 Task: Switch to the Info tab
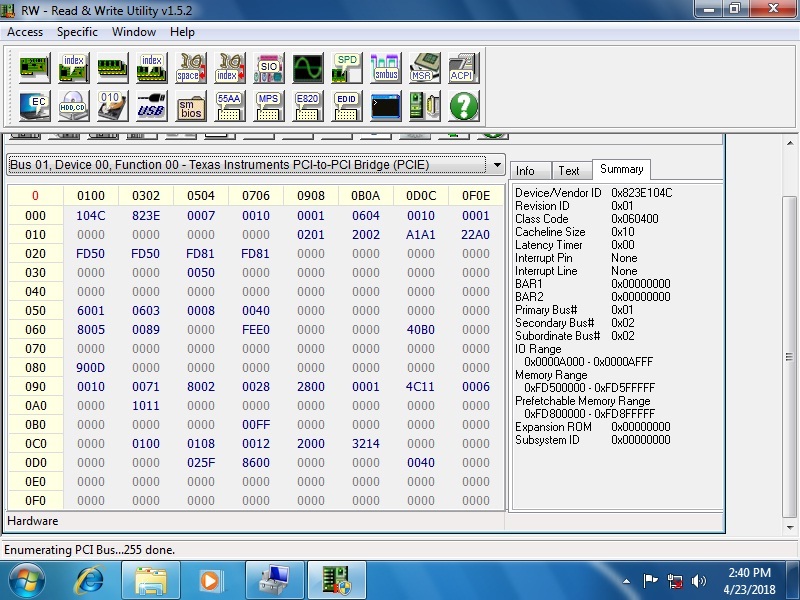(526, 171)
